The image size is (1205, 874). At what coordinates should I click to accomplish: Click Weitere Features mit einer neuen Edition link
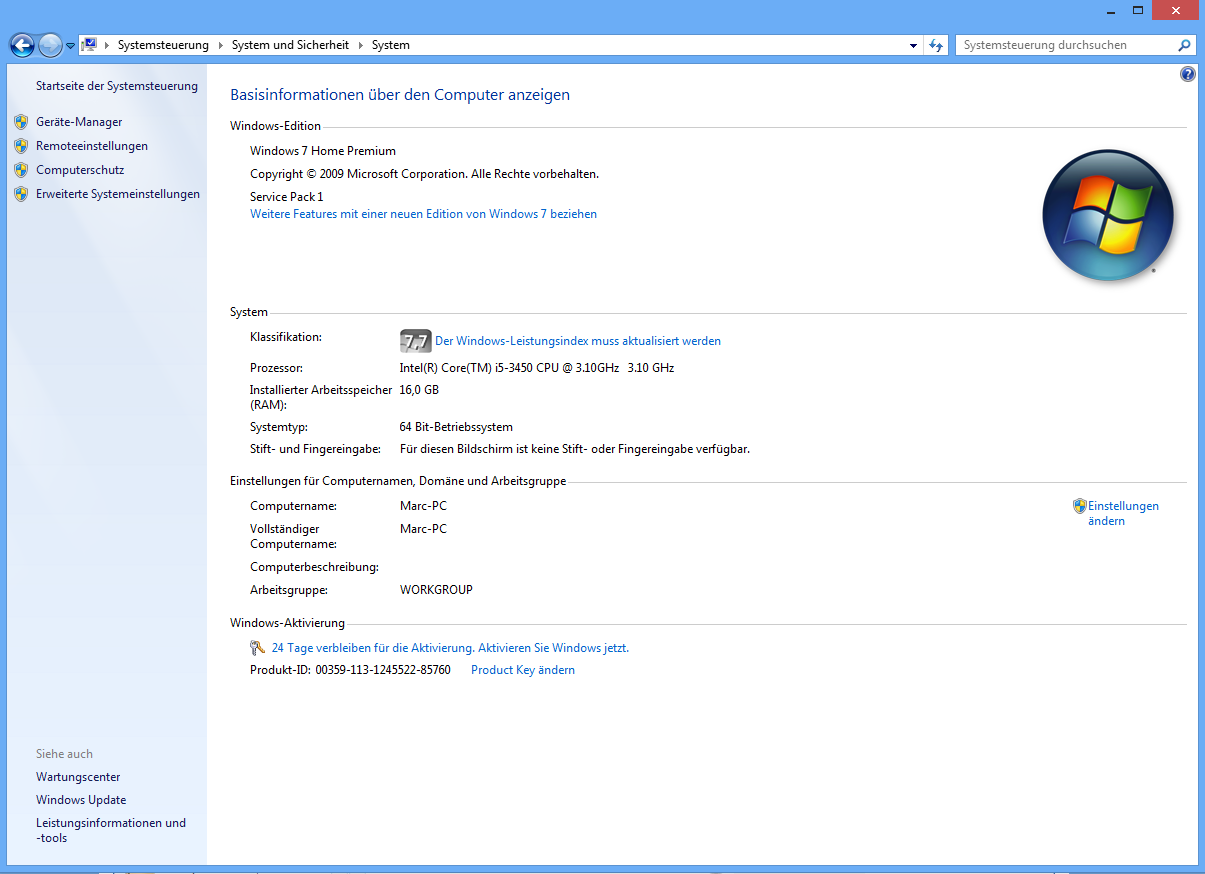pos(423,214)
